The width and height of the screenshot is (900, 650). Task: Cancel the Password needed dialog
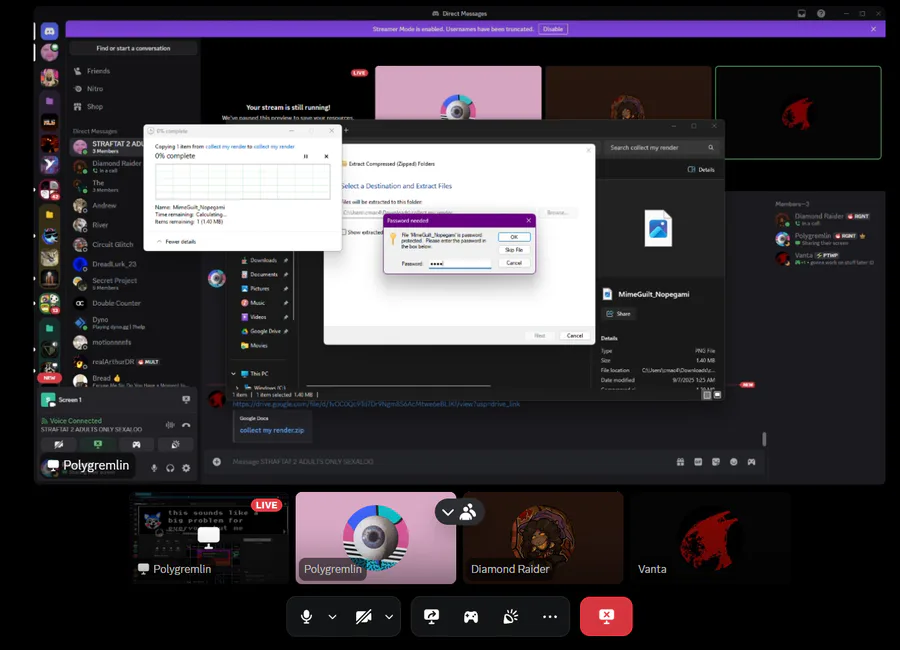pyautogui.click(x=514, y=263)
